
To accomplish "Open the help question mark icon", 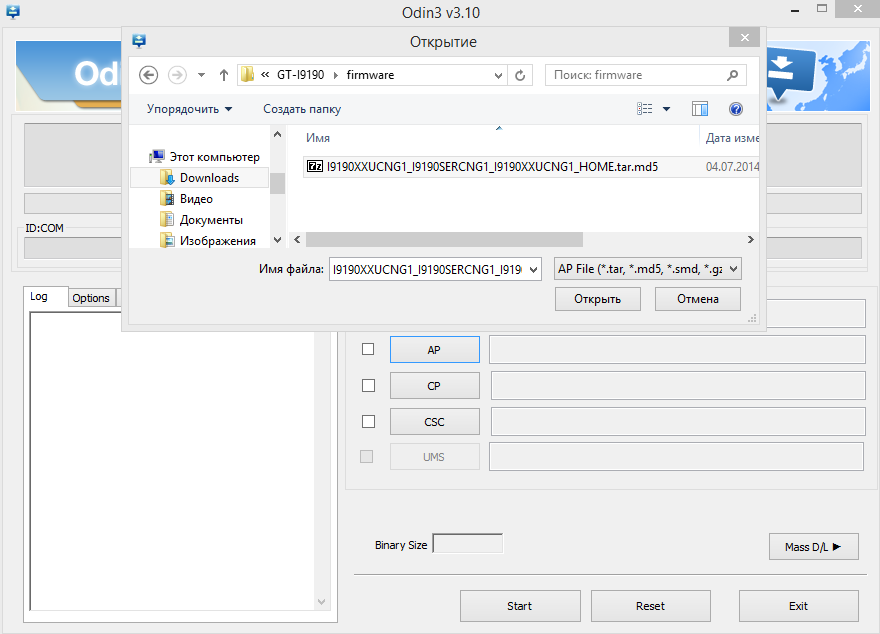I will 735,109.
